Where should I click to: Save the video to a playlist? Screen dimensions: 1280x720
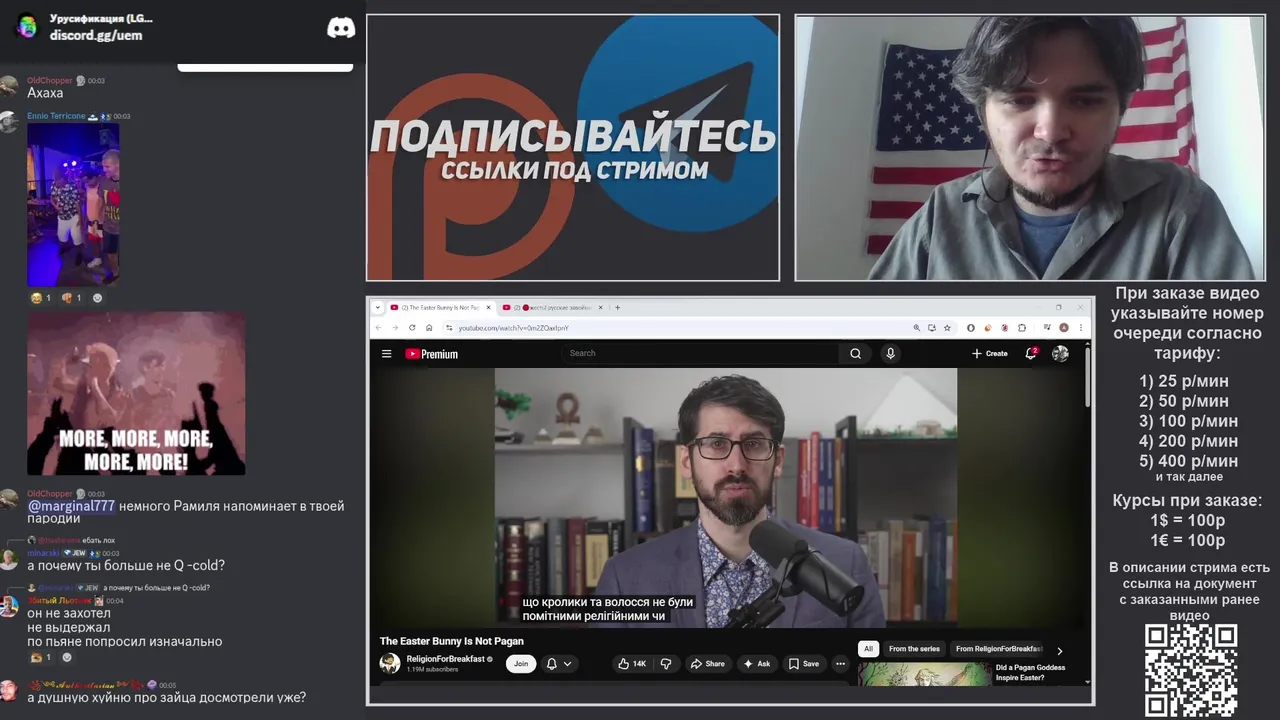pos(803,663)
